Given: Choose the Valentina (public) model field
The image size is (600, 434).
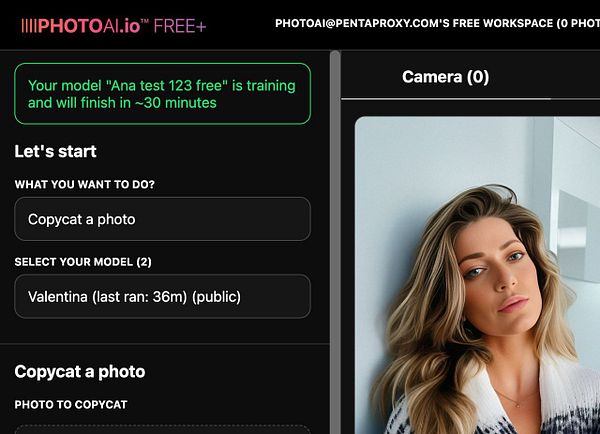Looking at the screenshot, I should 162,297.
